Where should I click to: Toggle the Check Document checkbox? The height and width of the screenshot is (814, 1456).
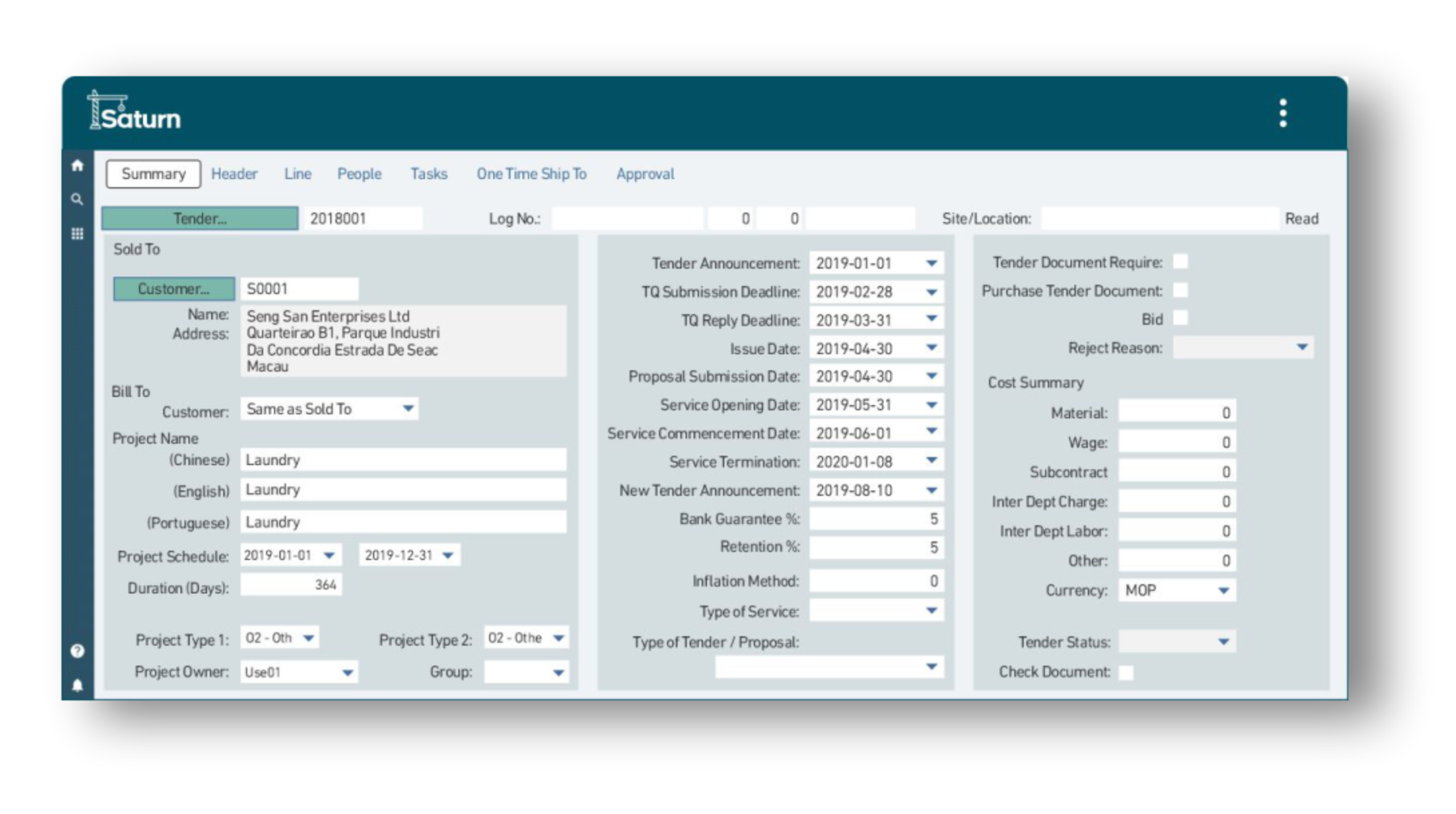(x=1126, y=672)
